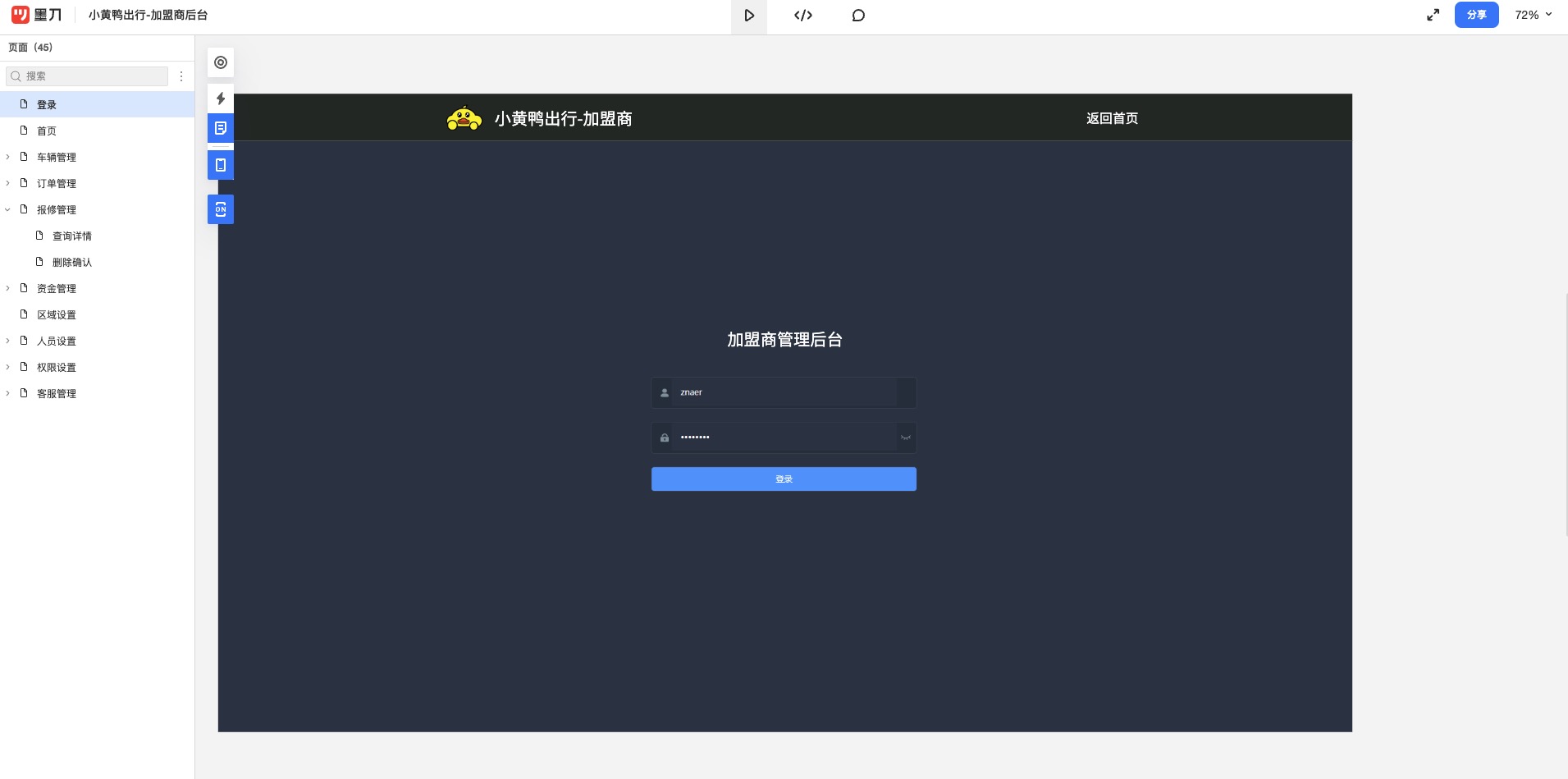Click the yellow duck car logo

(464, 118)
